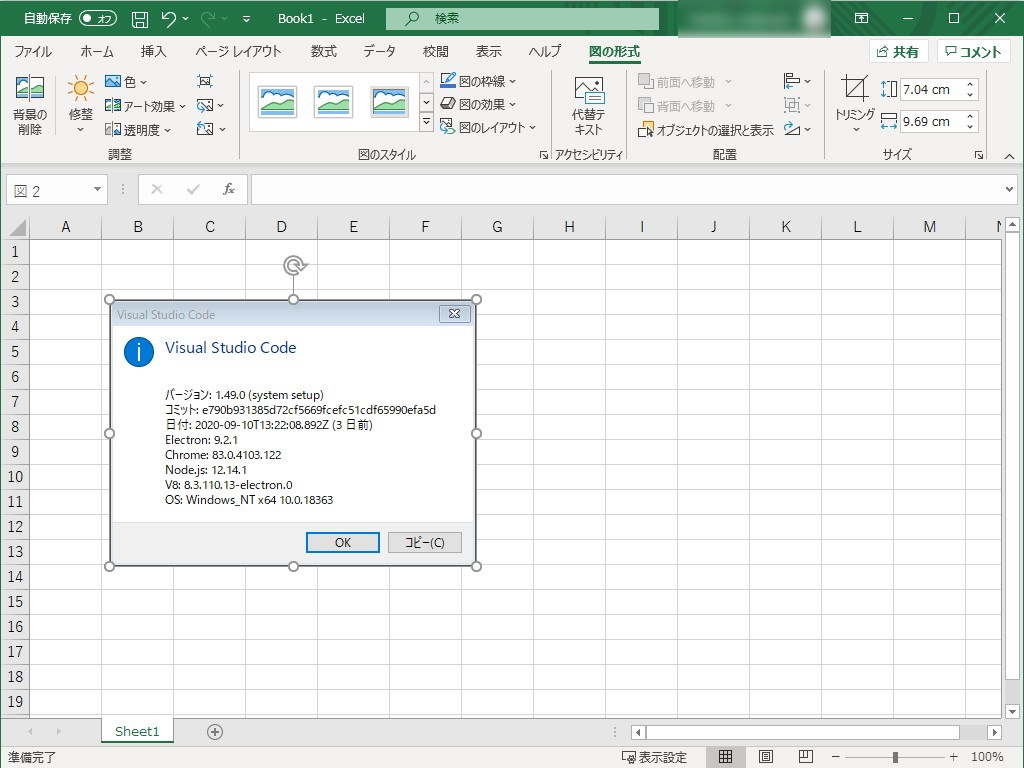Click コピー(C) in the dialog
The height and width of the screenshot is (768, 1024).
tap(427, 541)
